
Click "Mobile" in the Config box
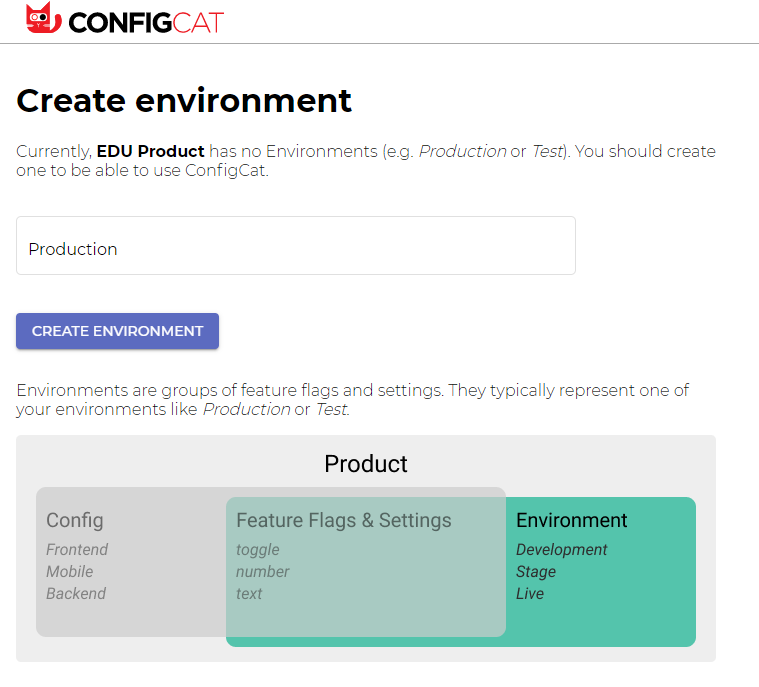[70, 571]
